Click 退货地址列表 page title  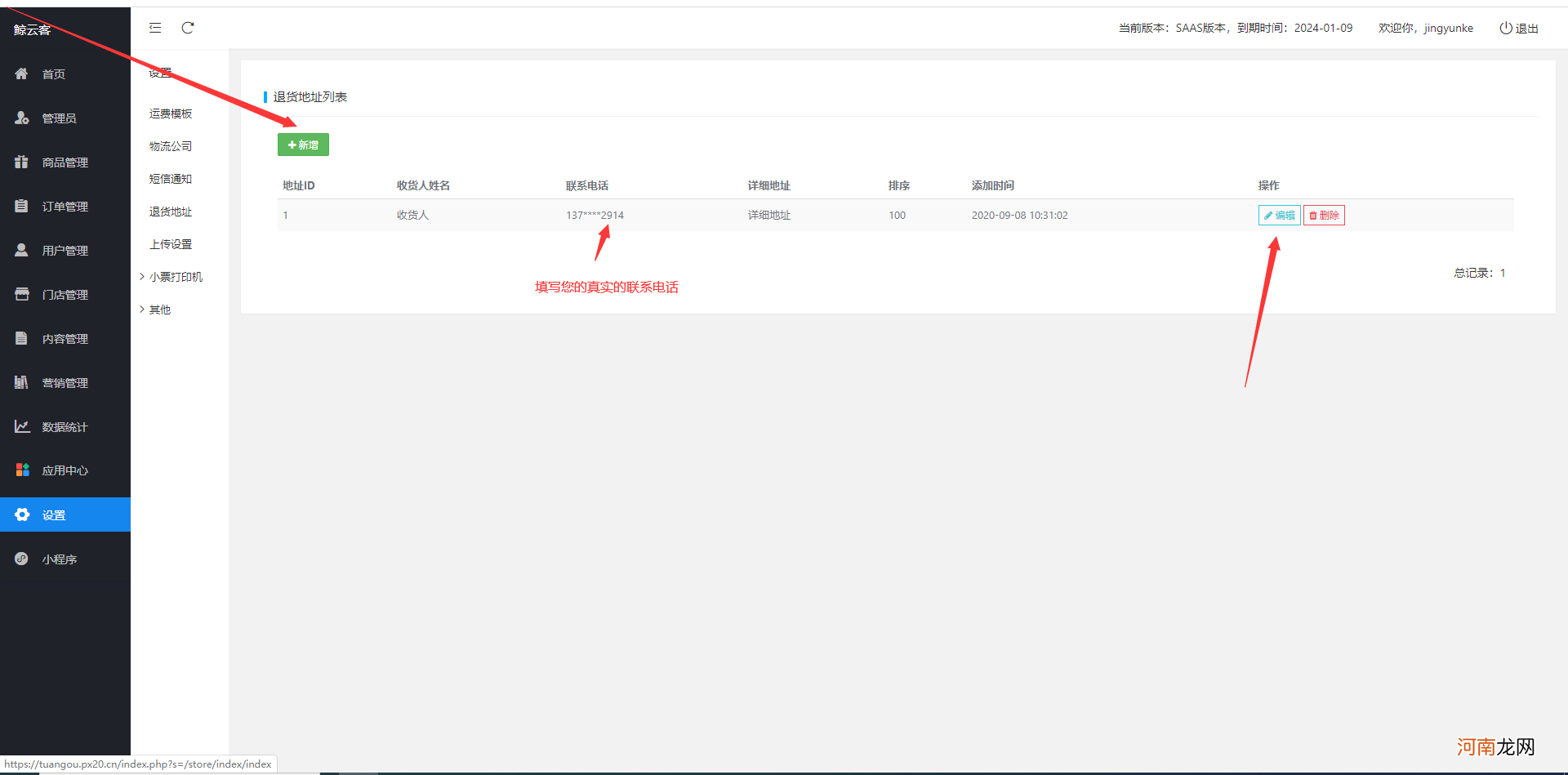click(x=310, y=96)
